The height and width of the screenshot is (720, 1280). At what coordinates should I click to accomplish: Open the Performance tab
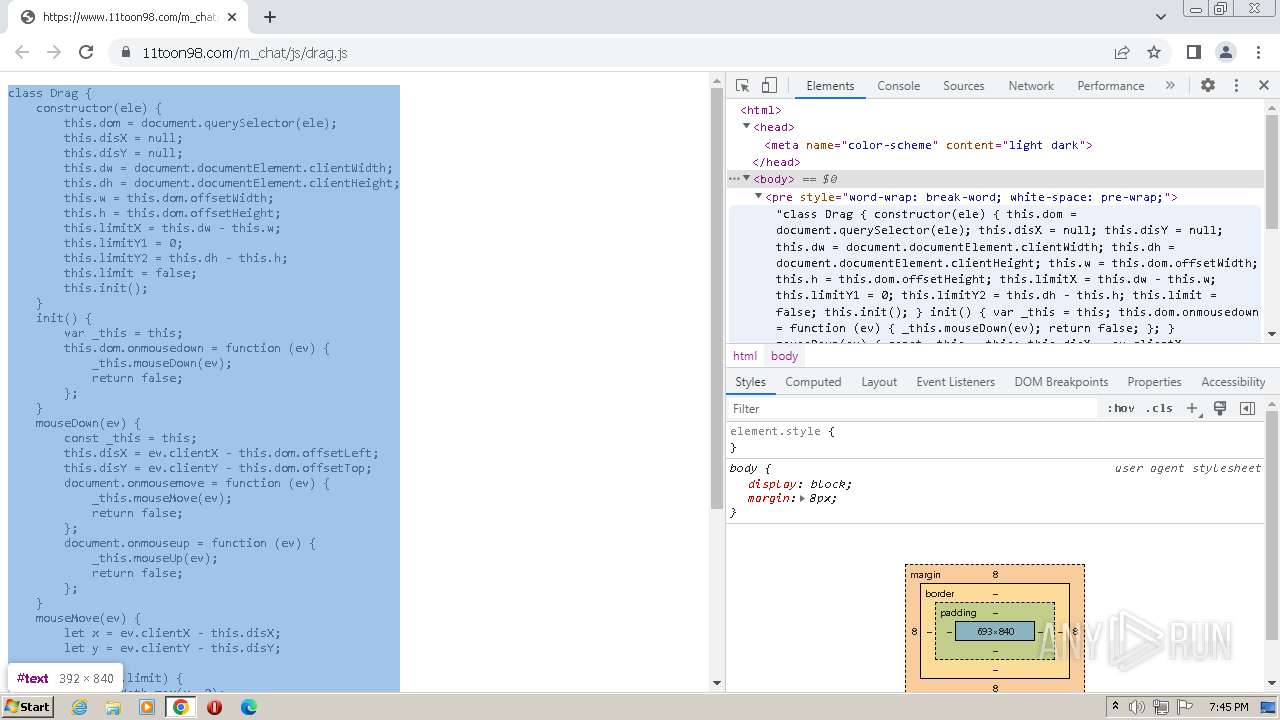1111,86
